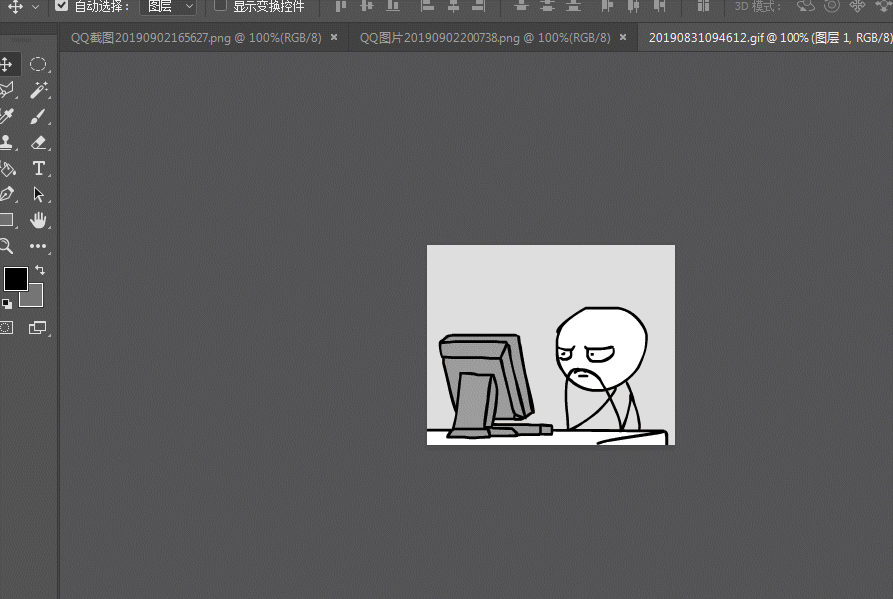Image resolution: width=893 pixels, height=599 pixels.
Task: Open the 图层 auto-select dropdown
Action: pos(169,6)
